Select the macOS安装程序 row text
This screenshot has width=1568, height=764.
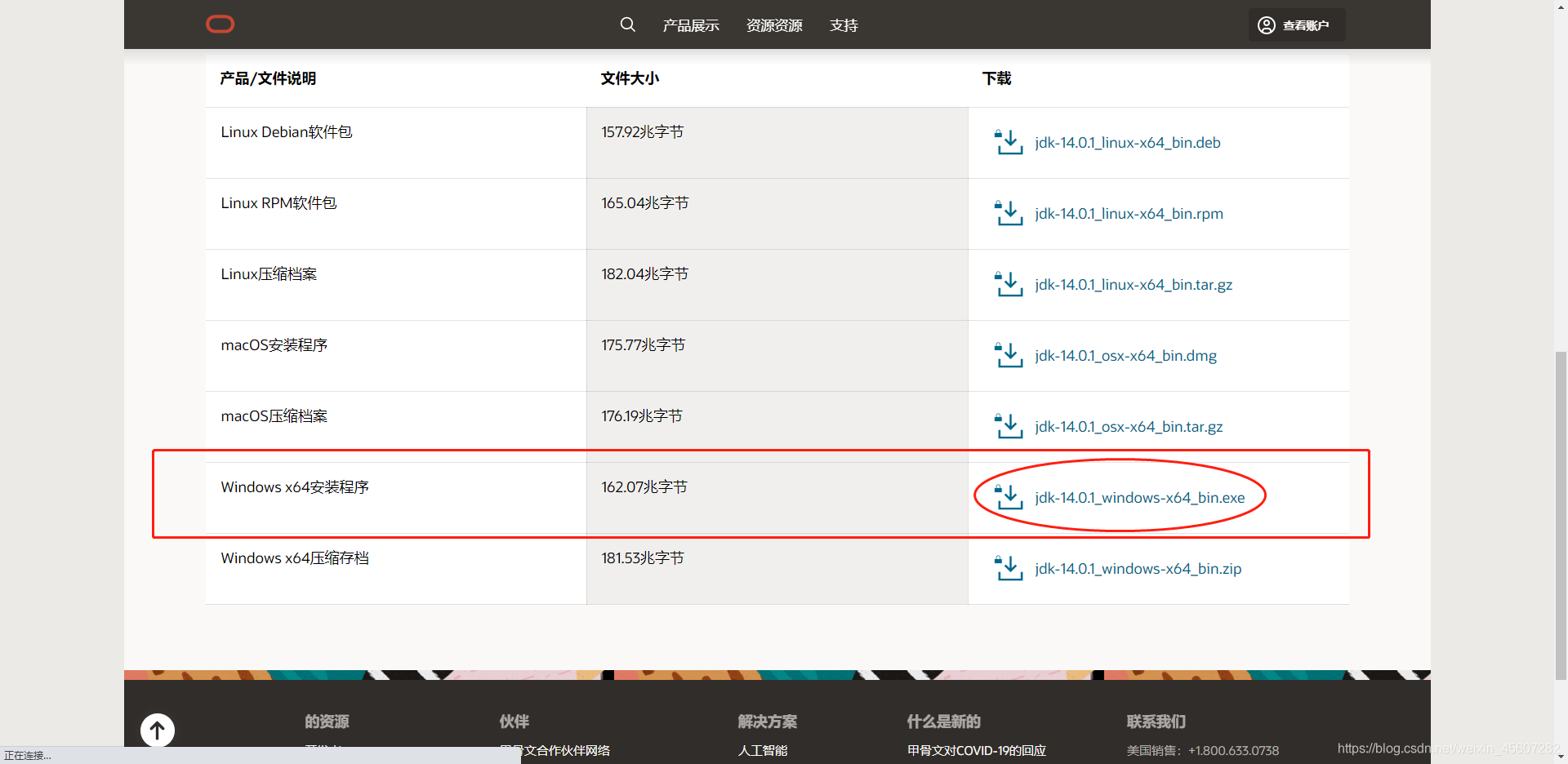(274, 345)
